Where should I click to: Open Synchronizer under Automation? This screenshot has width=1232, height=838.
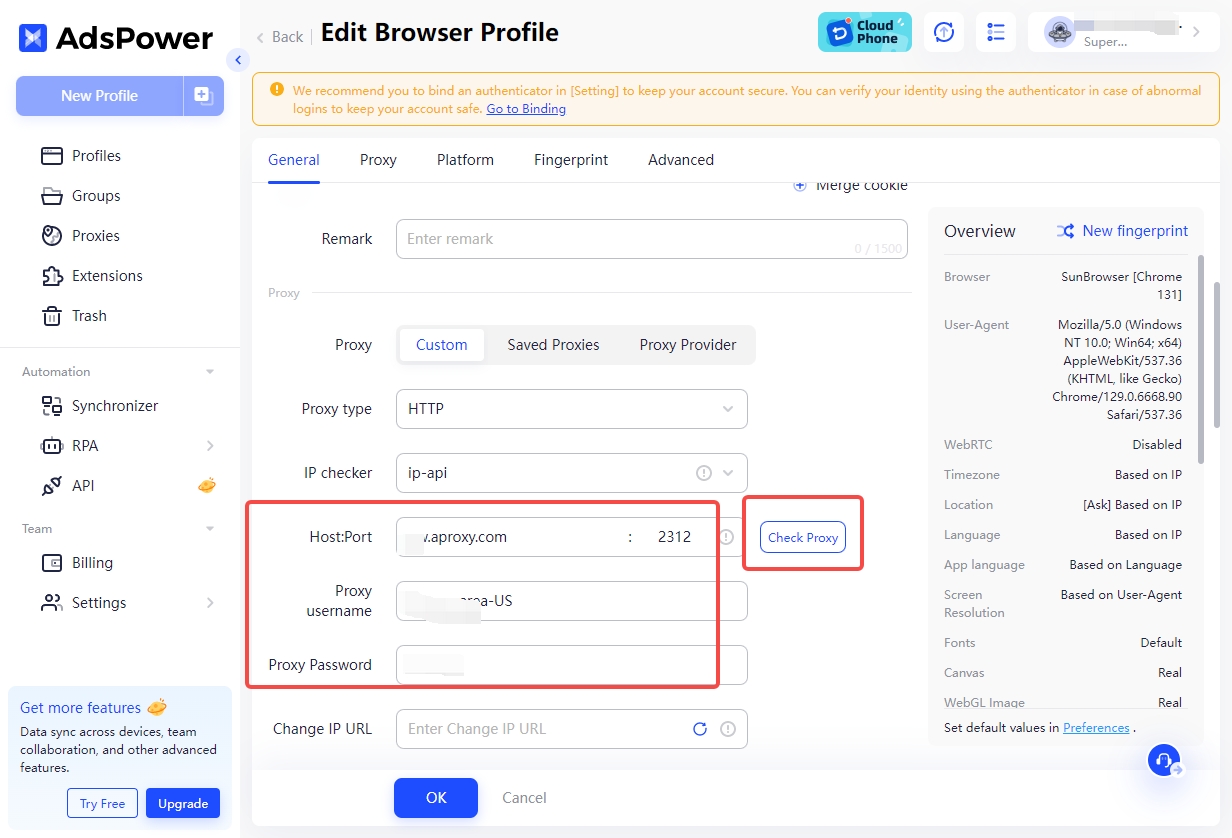115,406
